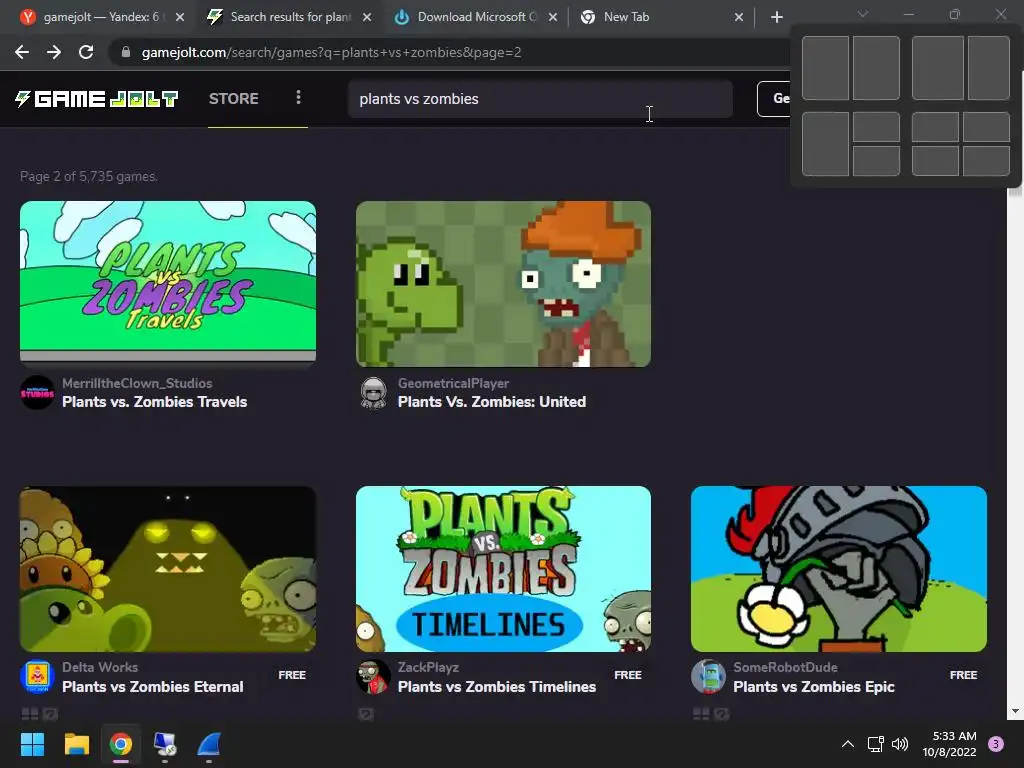This screenshot has height=768, width=1024.
Task: Click MerrilltheClown_Studios avatar icon
Action: [x=37, y=392]
